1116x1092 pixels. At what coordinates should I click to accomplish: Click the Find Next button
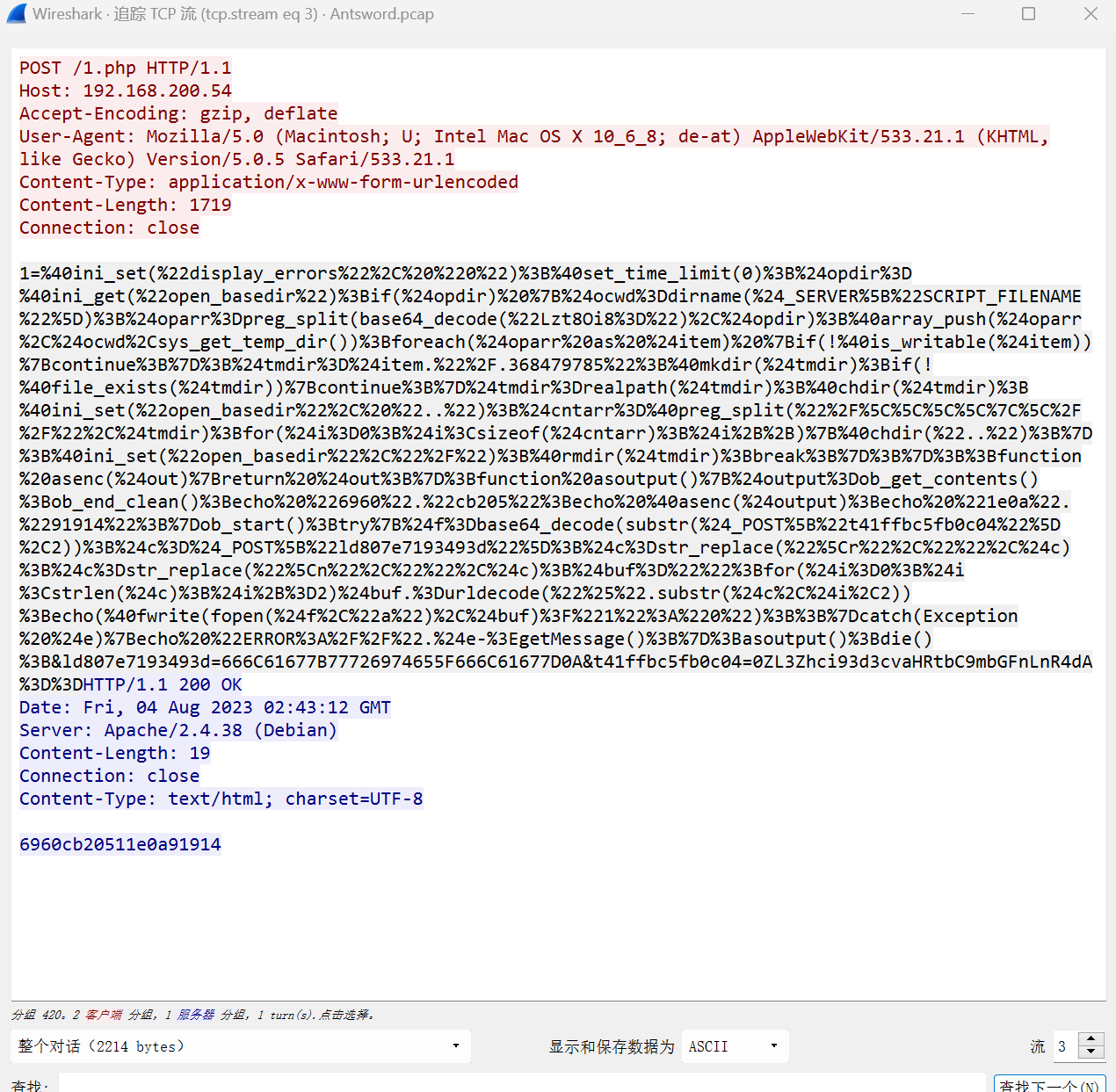1049,1084
